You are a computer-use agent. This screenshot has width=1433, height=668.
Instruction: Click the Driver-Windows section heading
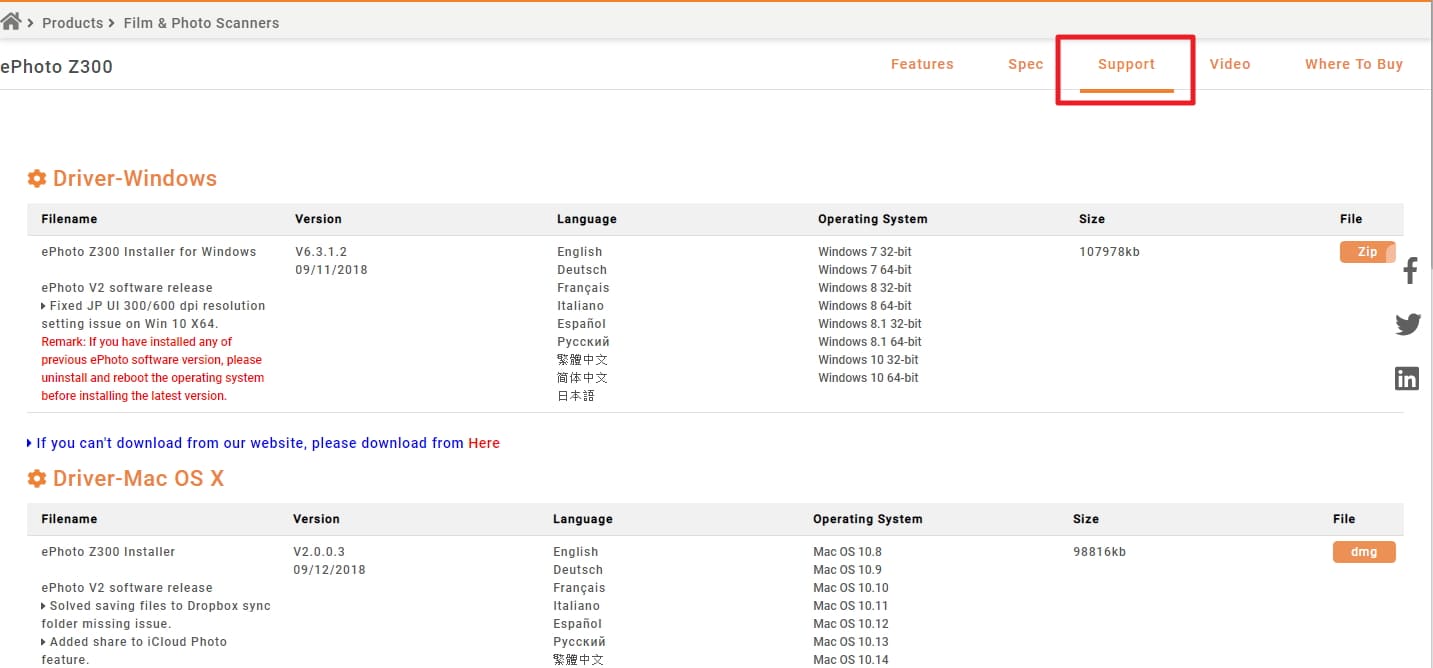[x=135, y=179]
